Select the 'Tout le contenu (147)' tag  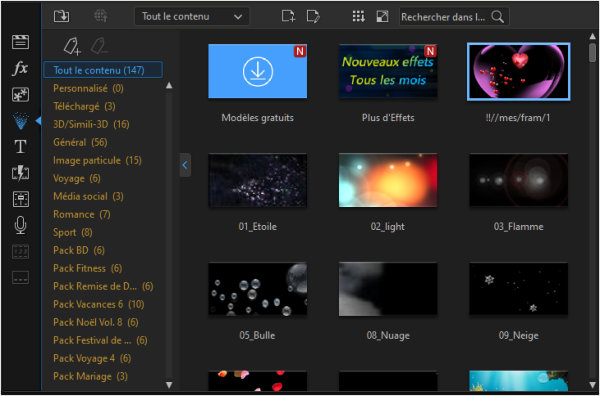point(103,70)
